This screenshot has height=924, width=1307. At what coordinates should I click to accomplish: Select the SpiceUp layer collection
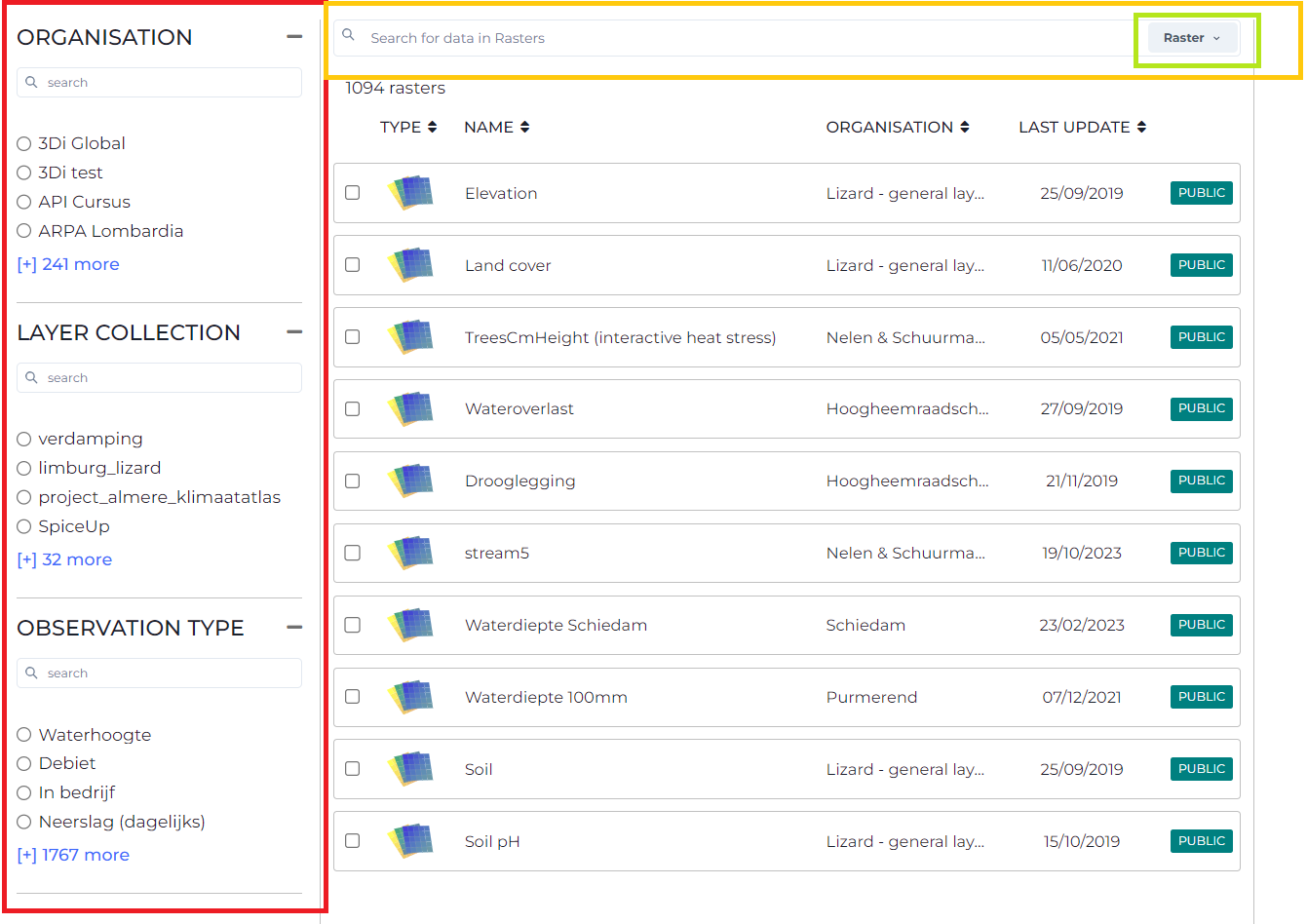pos(24,527)
